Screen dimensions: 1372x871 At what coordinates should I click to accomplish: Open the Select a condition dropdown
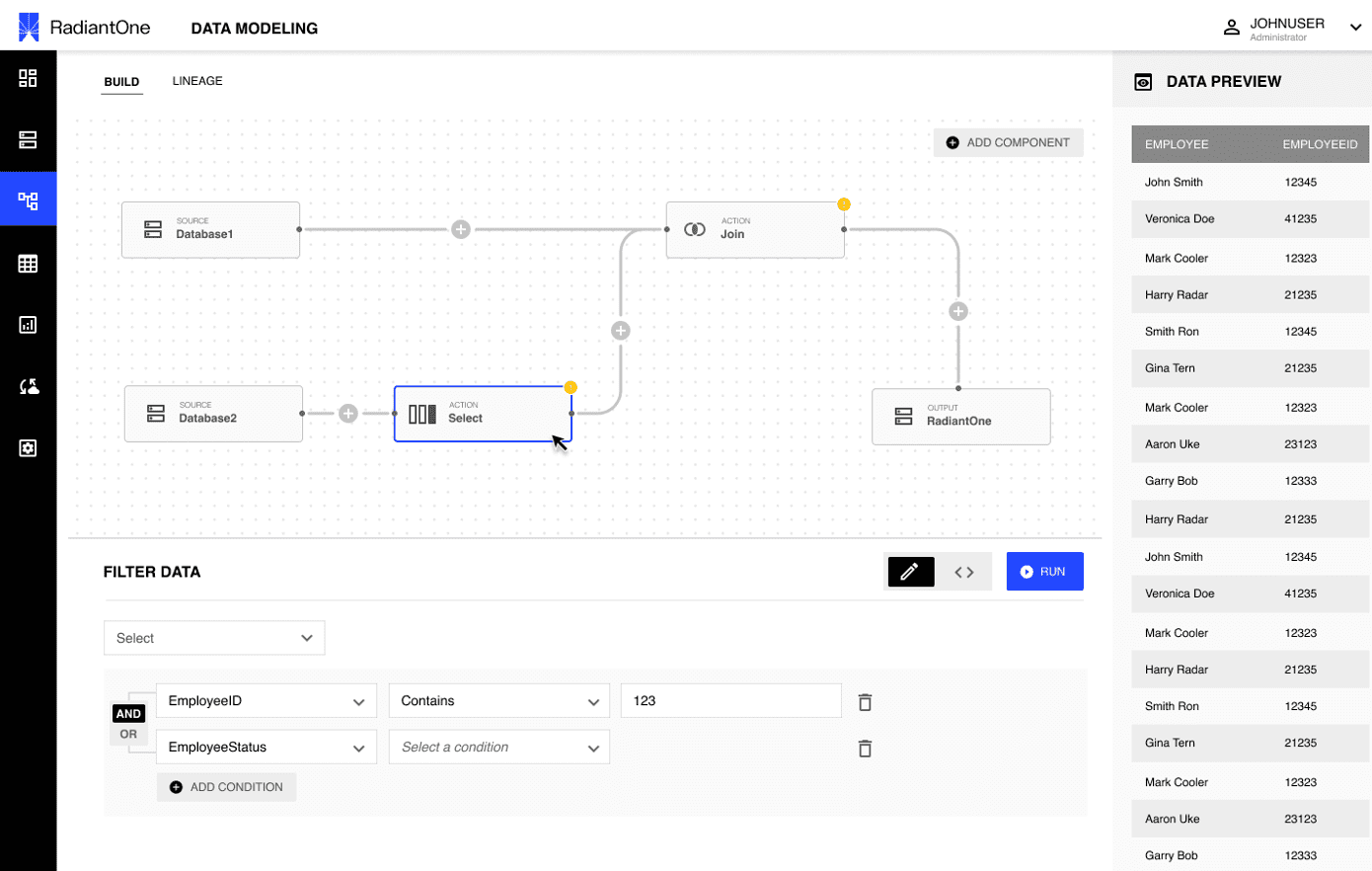pos(499,748)
